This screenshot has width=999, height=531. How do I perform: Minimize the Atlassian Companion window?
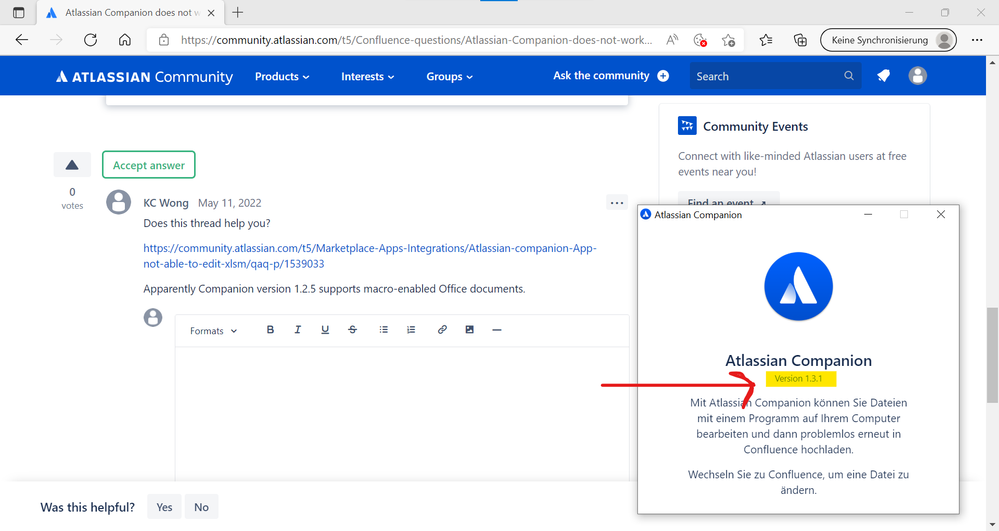[868, 215]
